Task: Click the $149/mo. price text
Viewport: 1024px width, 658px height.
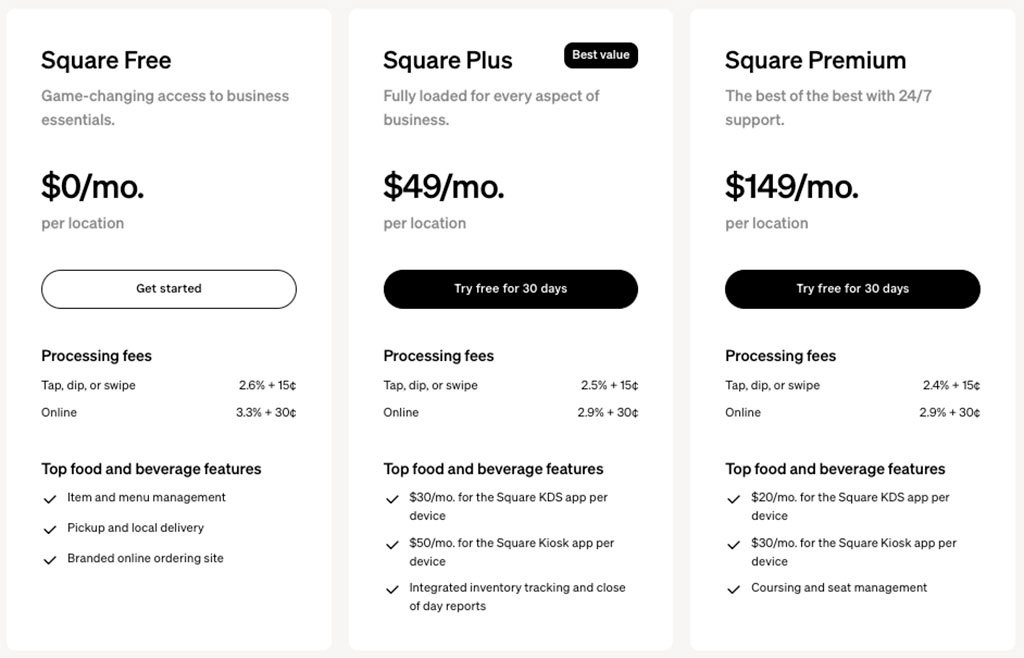Action: [x=792, y=186]
